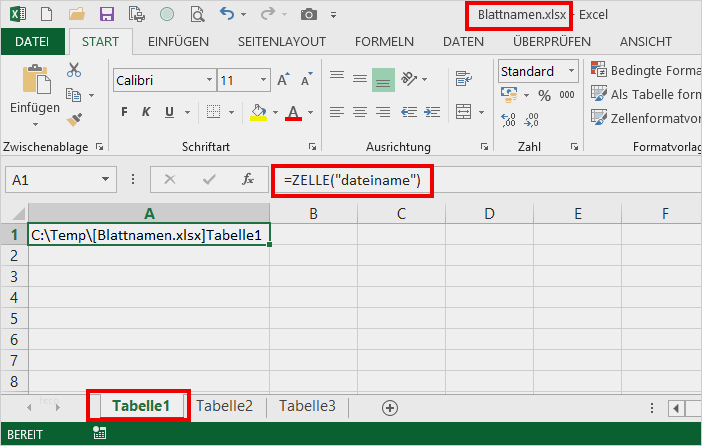Click the percent style icon
702x446 pixels.
coord(544,96)
